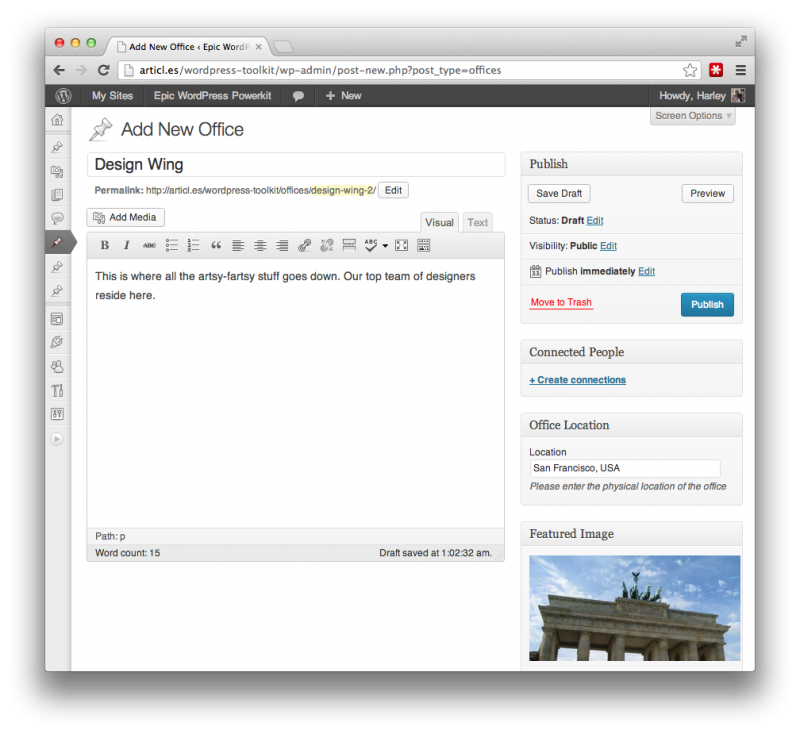800x734 pixels.
Task: Open the Chrome hamburger menu
Action: 740,70
